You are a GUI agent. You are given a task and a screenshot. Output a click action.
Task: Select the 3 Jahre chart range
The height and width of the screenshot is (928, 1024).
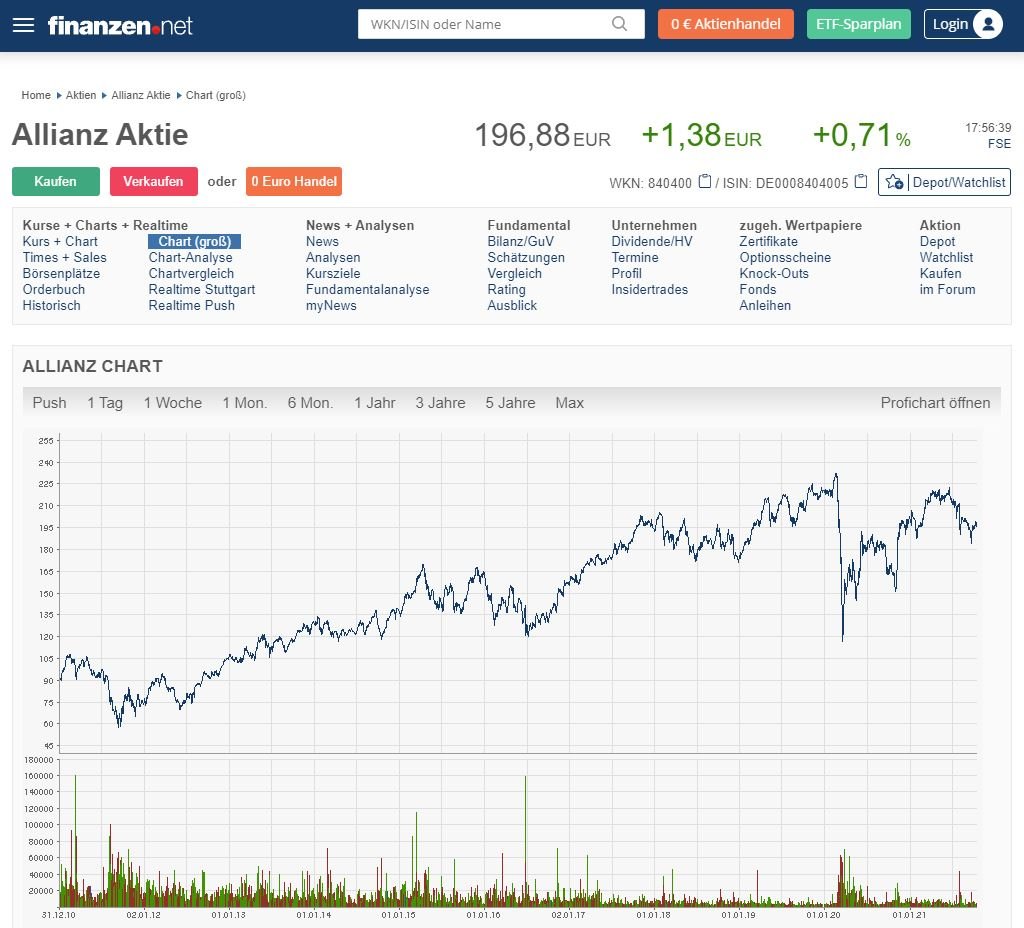(x=441, y=403)
